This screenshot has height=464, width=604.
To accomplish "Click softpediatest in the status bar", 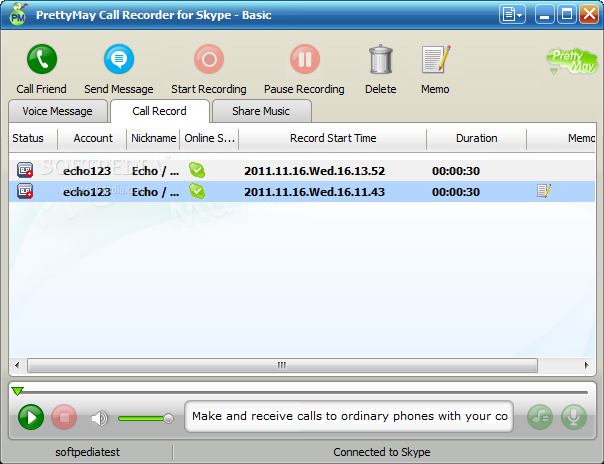I will pos(87,452).
